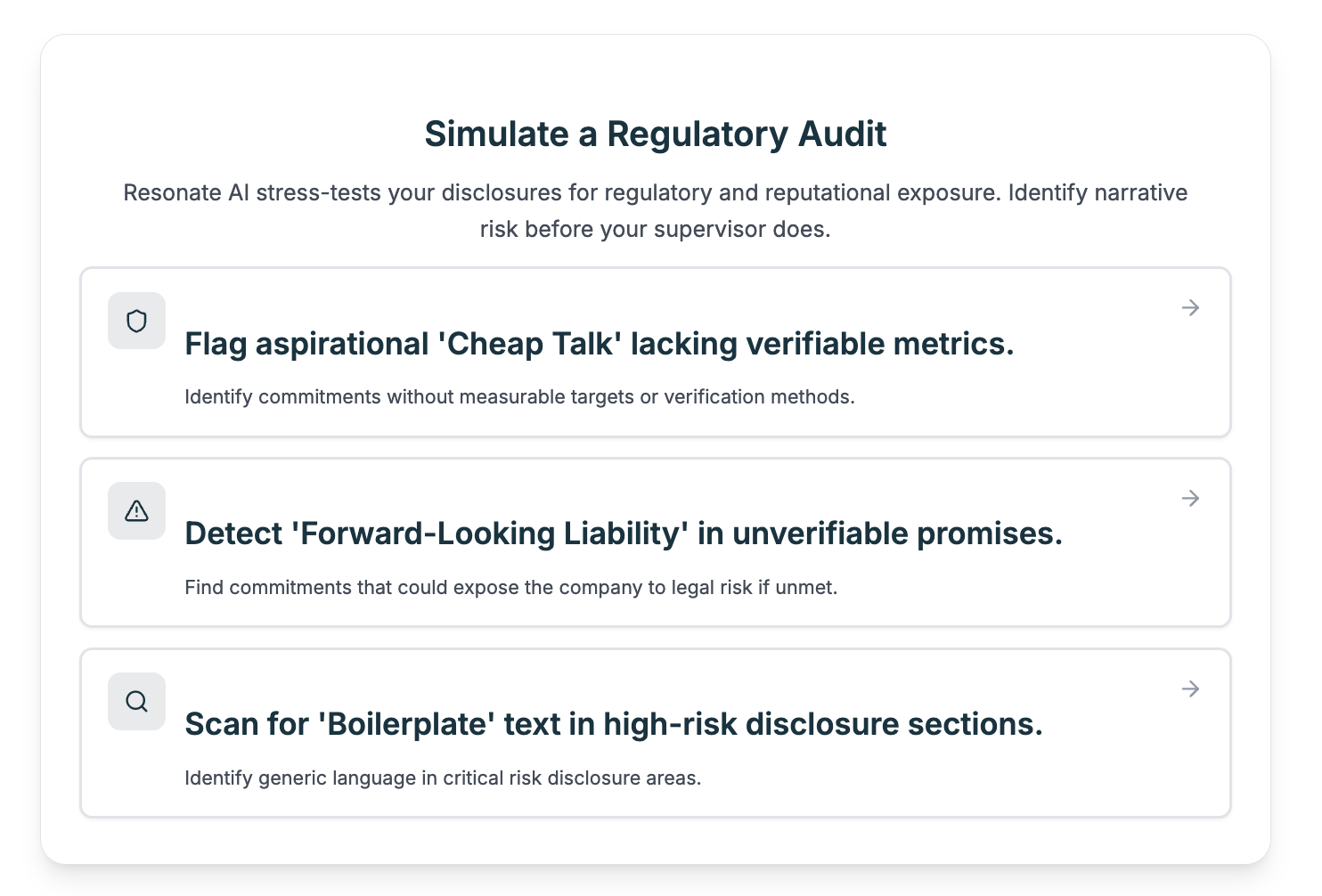Viewport: 1322px width, 896px height.
Task: Click description about generic language
Action: tap(443, 778)
